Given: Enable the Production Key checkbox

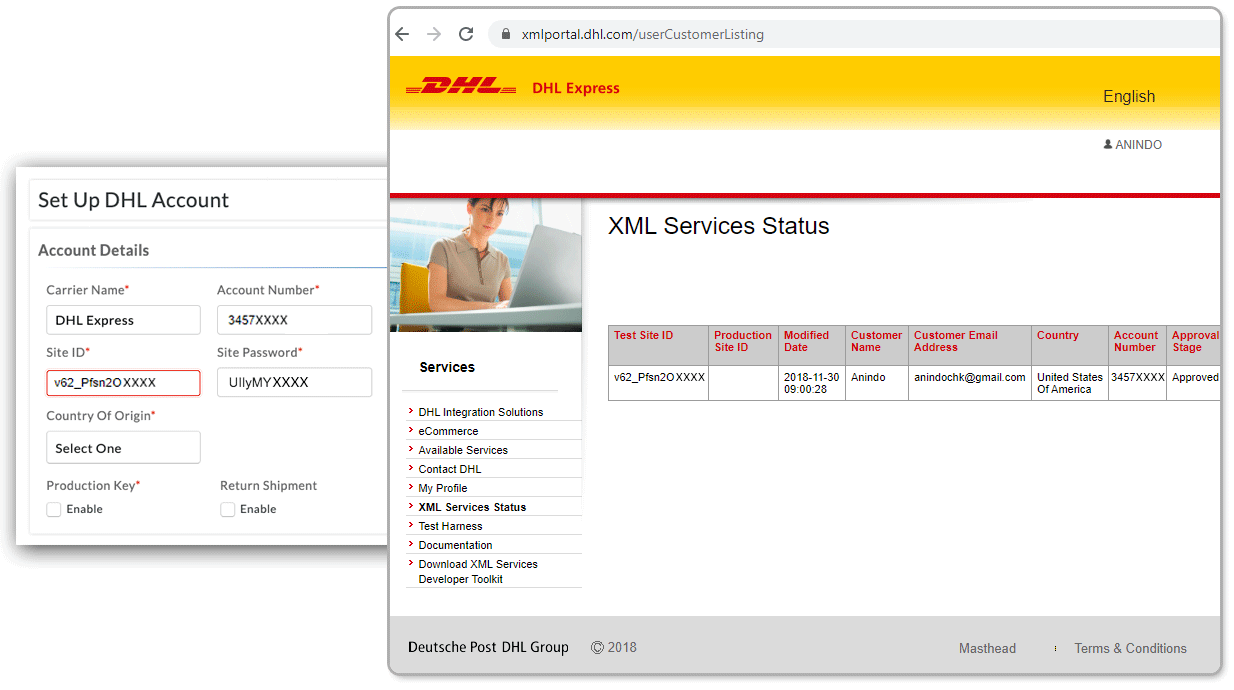Looking at the screenshot, I should point(53,509).
